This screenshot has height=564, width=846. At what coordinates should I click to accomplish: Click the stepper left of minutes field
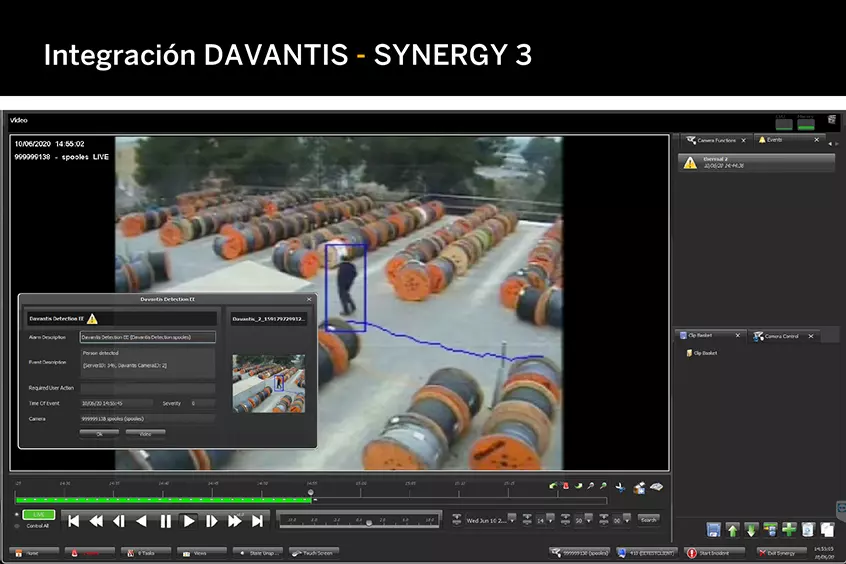pos(565,519)
